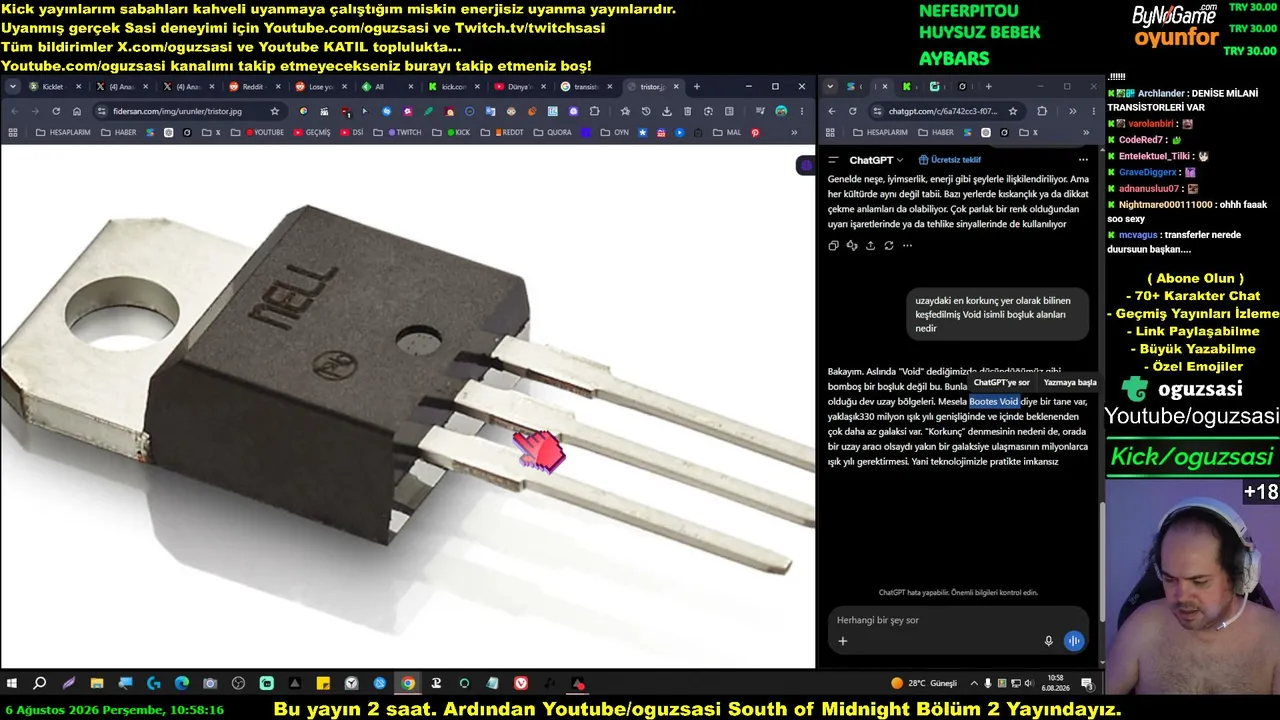Open a new tab in ChatGPT window
The image size is (1280, 720).
pyautogui.click(x=988, y=87)
